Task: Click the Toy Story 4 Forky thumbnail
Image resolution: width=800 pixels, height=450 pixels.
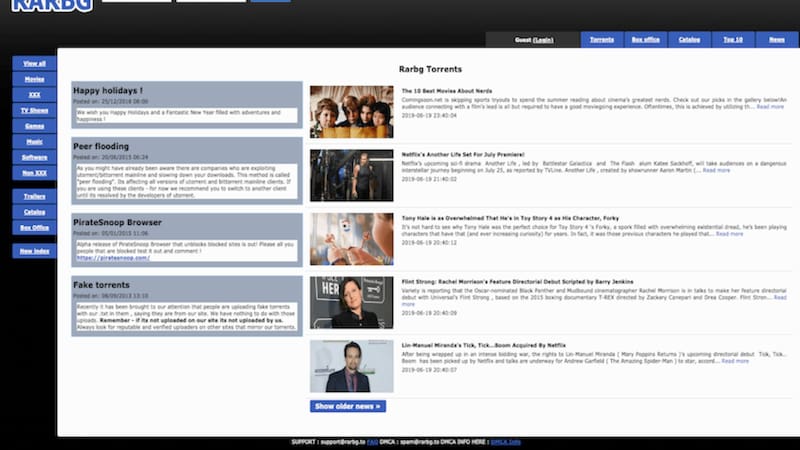Action: [351, 239]
